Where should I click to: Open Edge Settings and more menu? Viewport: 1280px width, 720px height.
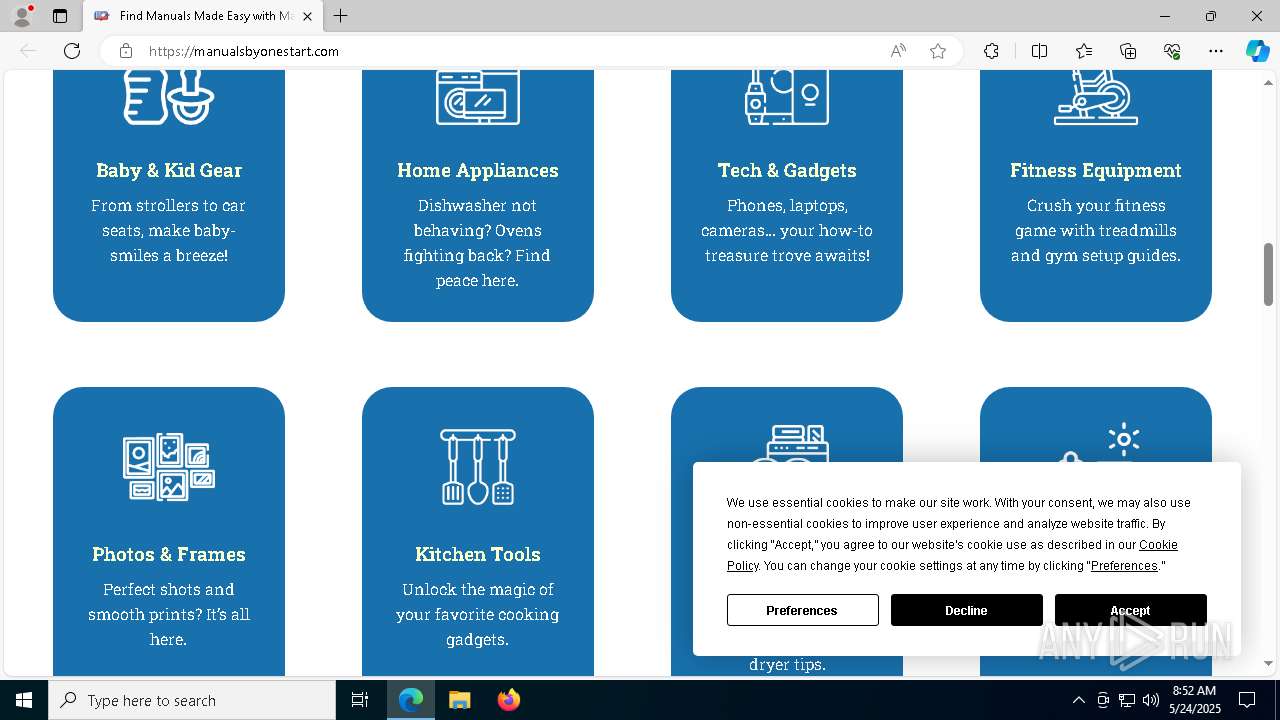(x=1216, y=51)
